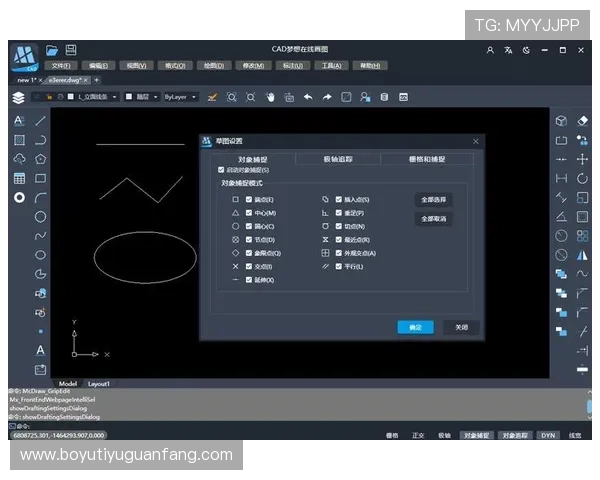Select the Rotate tool
The width and height of the screenshot is (600, 480).
coord(582,178)
